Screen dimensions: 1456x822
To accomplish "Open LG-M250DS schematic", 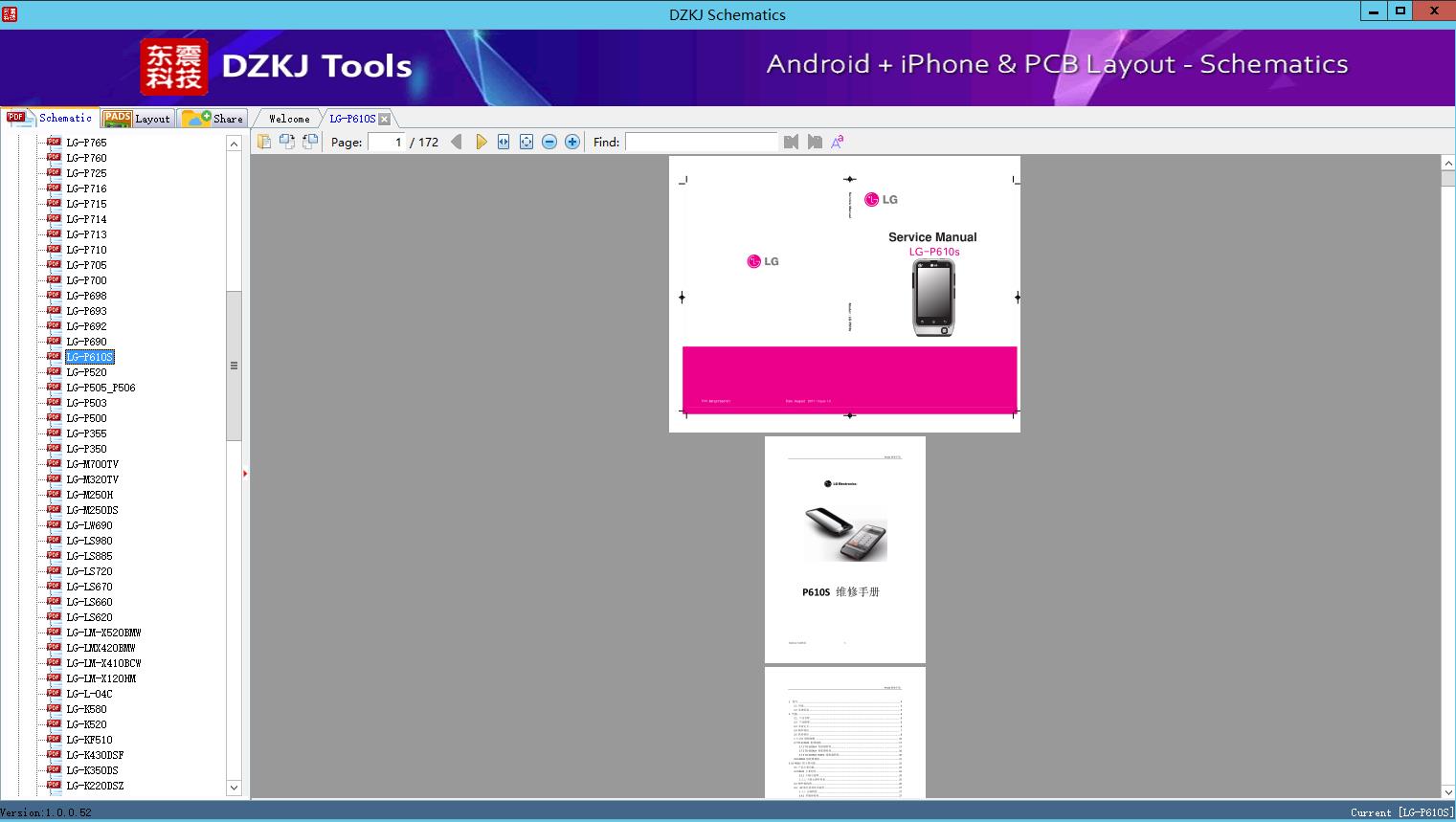I will [x=92, y=510].
